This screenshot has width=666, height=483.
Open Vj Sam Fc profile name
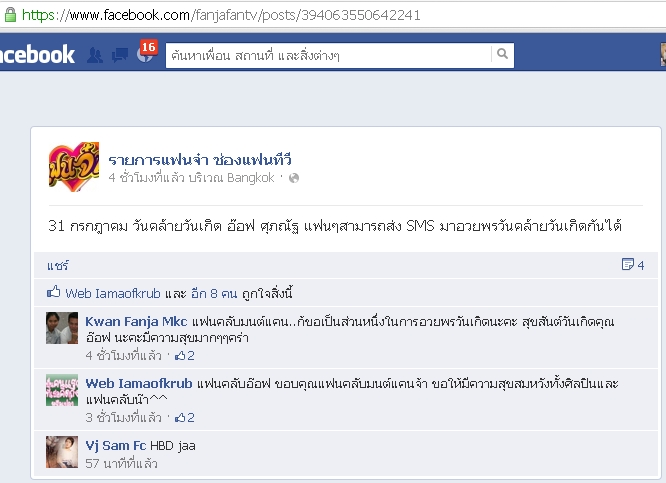[x=116, y=446]
